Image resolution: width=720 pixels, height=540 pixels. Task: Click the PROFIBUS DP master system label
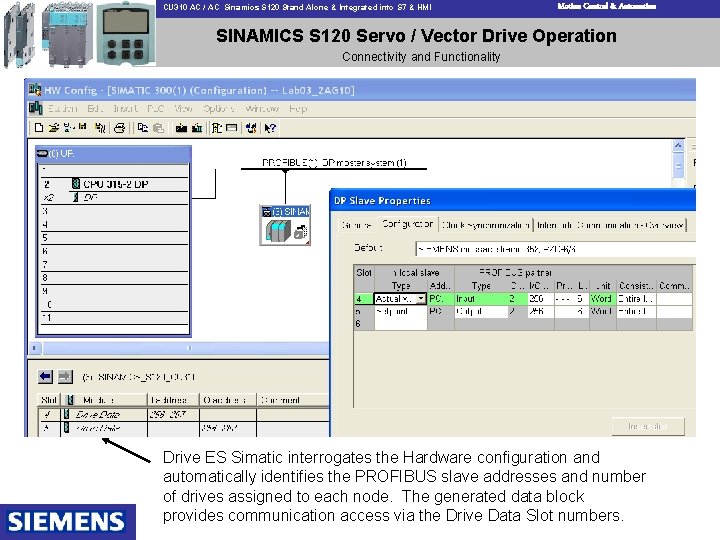[334, 163]
